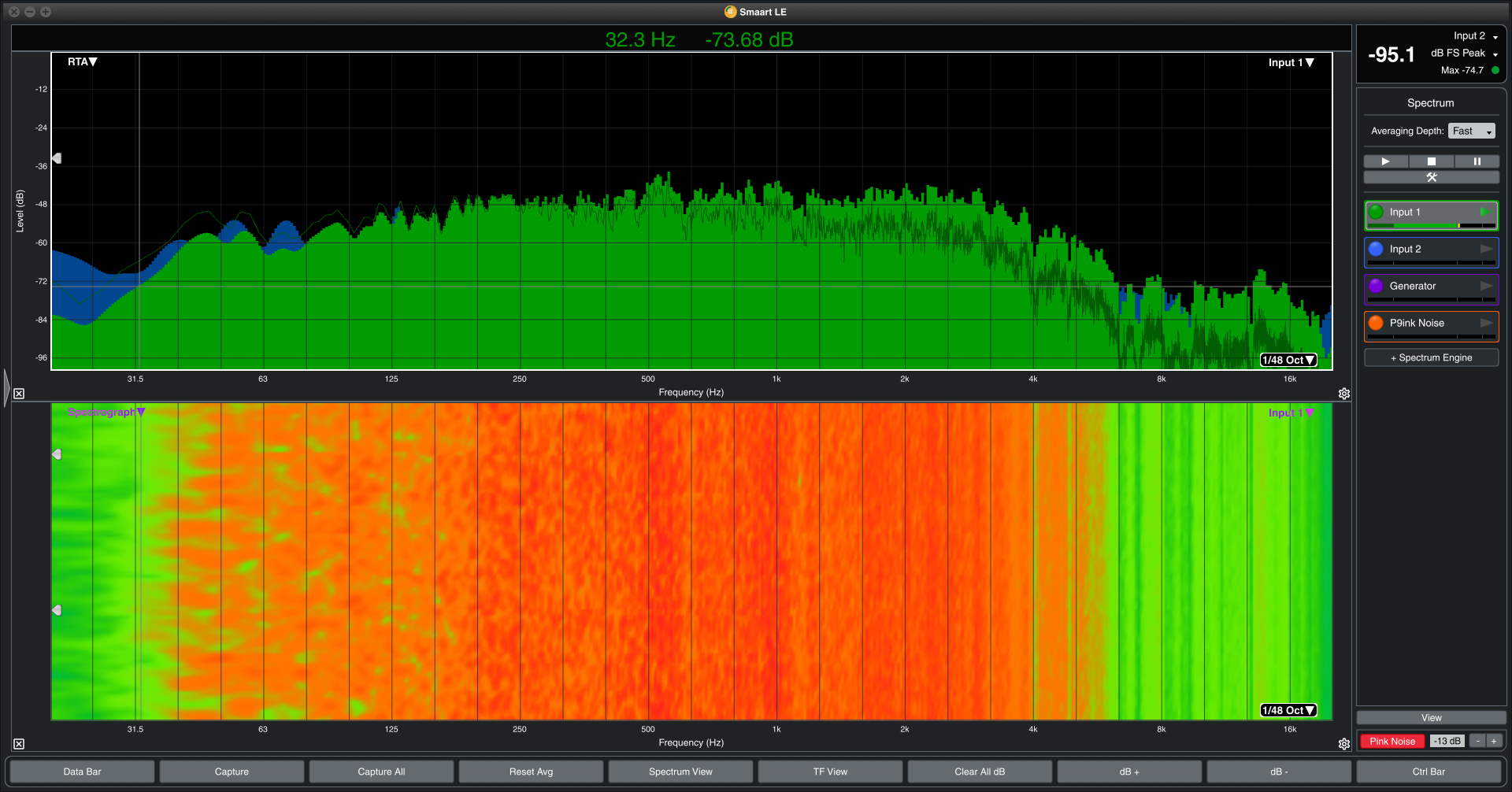The image size is (1512, 792).
Task: Click the dB - button
Action: tap(1279, 772)
